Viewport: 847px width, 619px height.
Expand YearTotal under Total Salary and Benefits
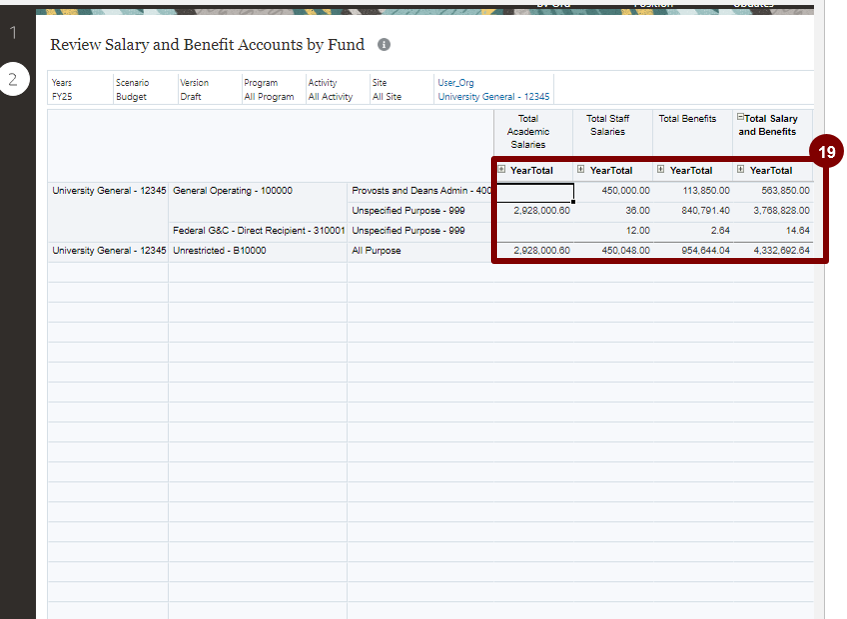(x=741, y=170)
